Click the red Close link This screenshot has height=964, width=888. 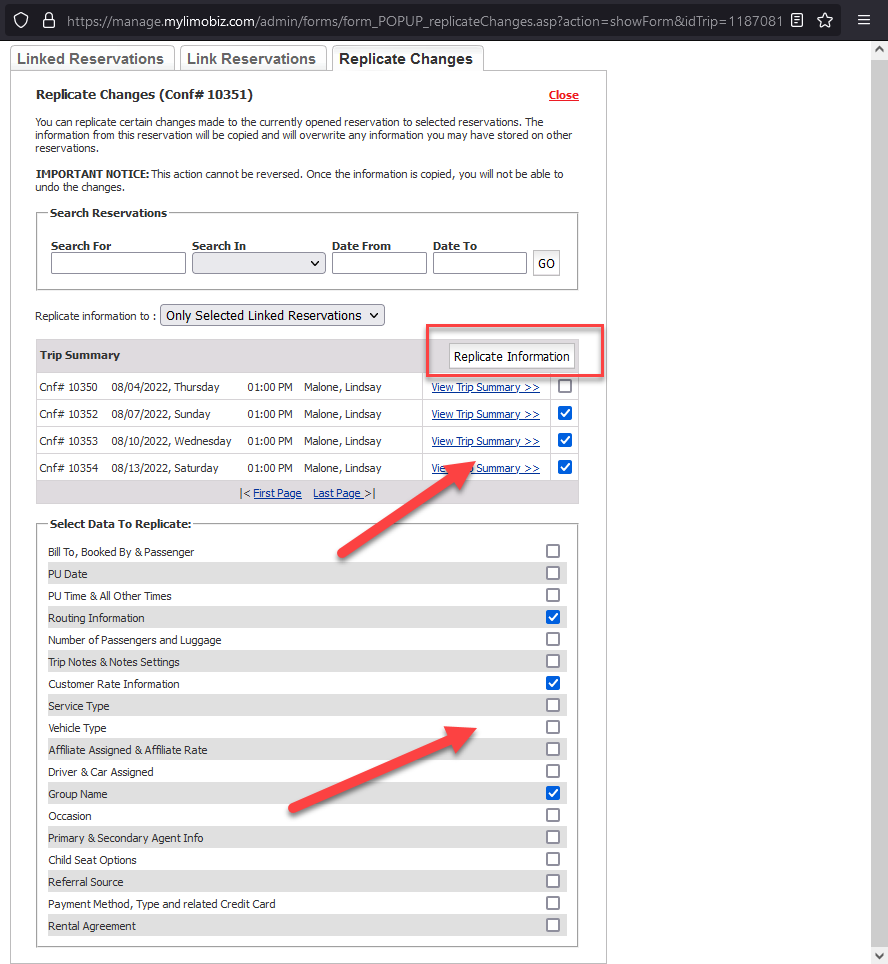coord(563,95)
